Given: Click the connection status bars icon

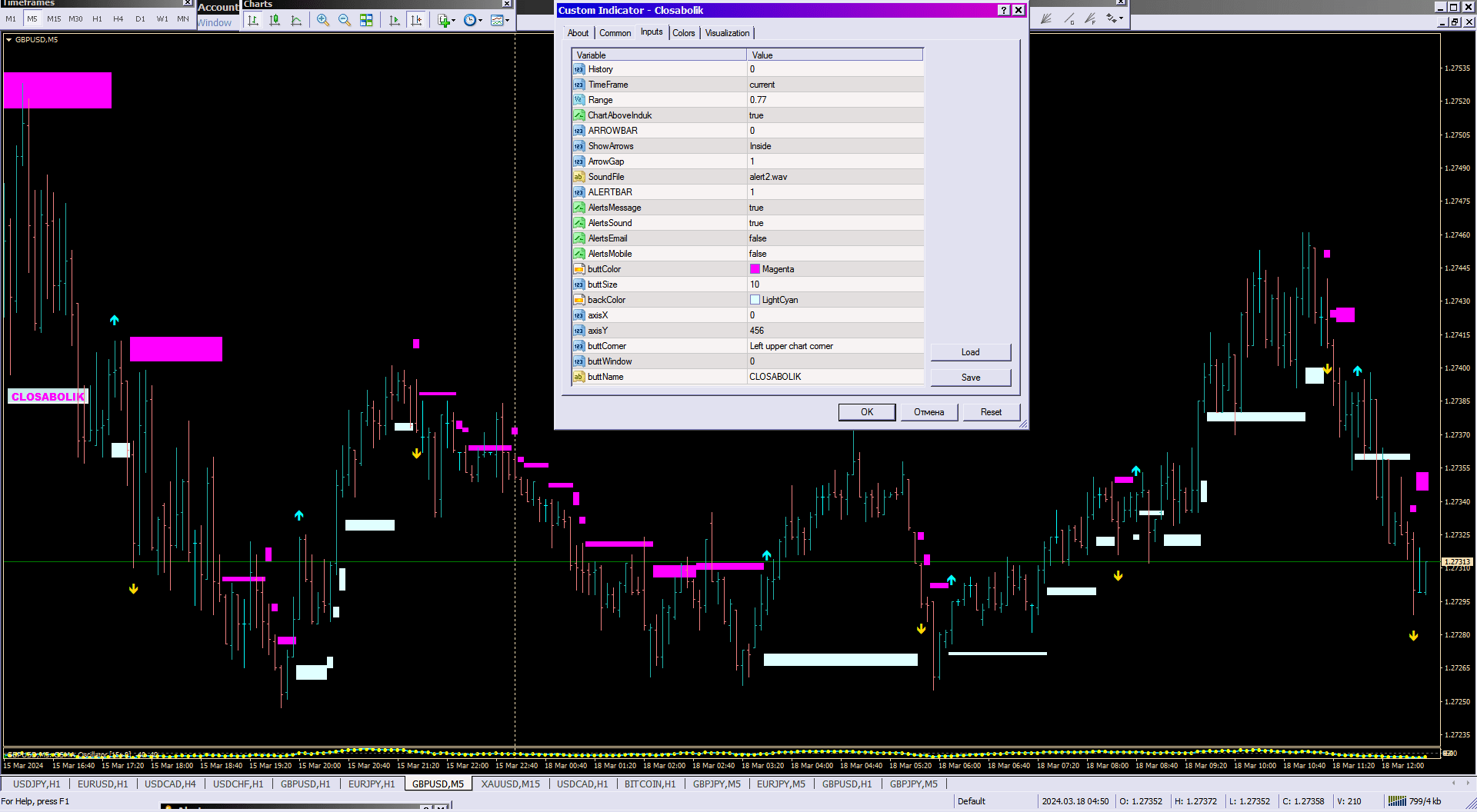Looking at the screenshot, I should coord(1397,801).
